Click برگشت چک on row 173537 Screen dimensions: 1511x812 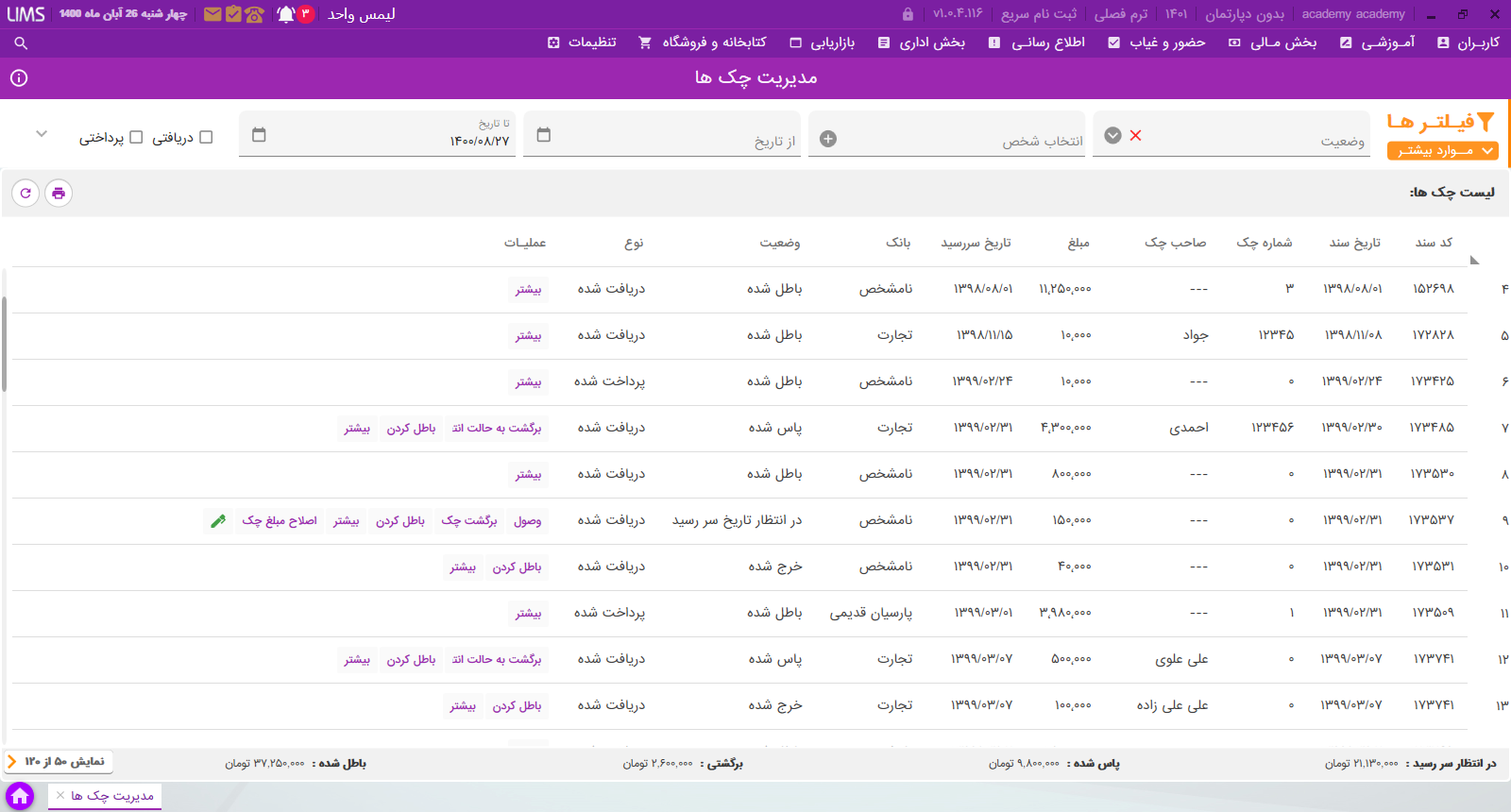(x=469, y=521)
